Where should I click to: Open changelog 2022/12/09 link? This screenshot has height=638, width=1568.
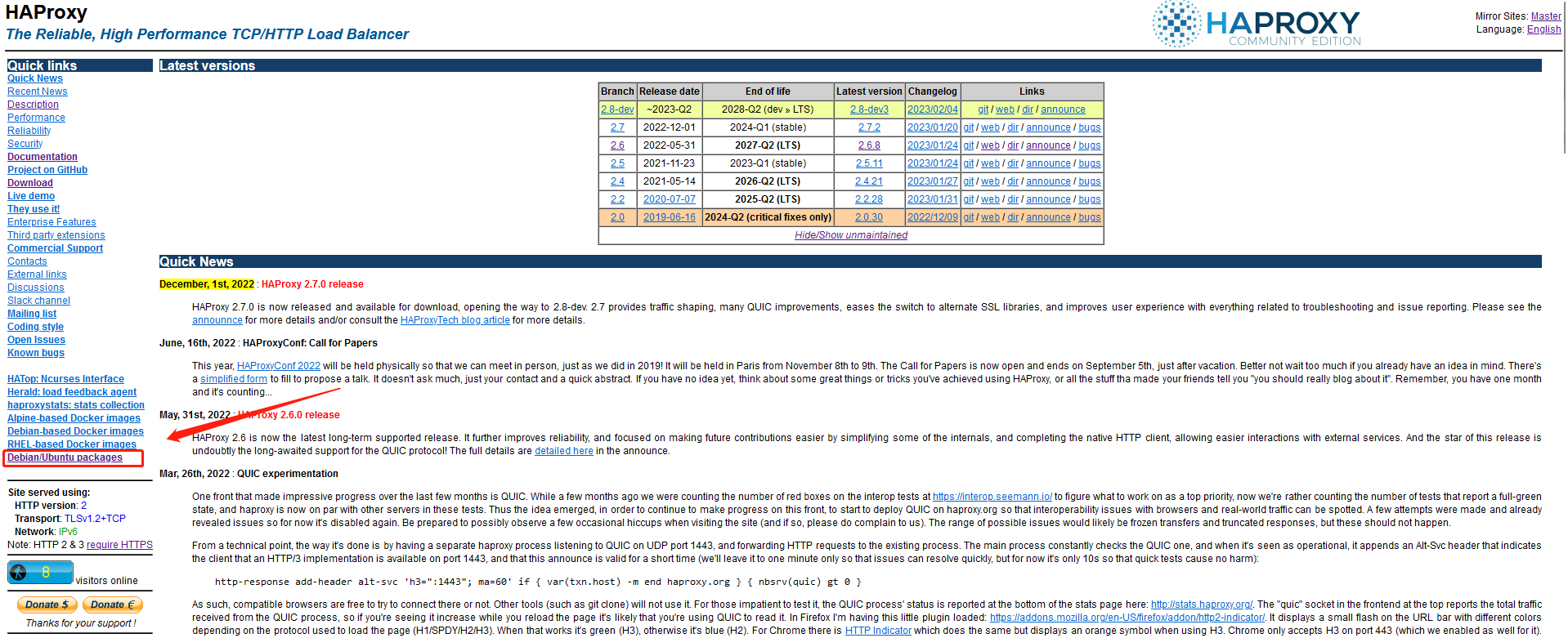[933, 217]
